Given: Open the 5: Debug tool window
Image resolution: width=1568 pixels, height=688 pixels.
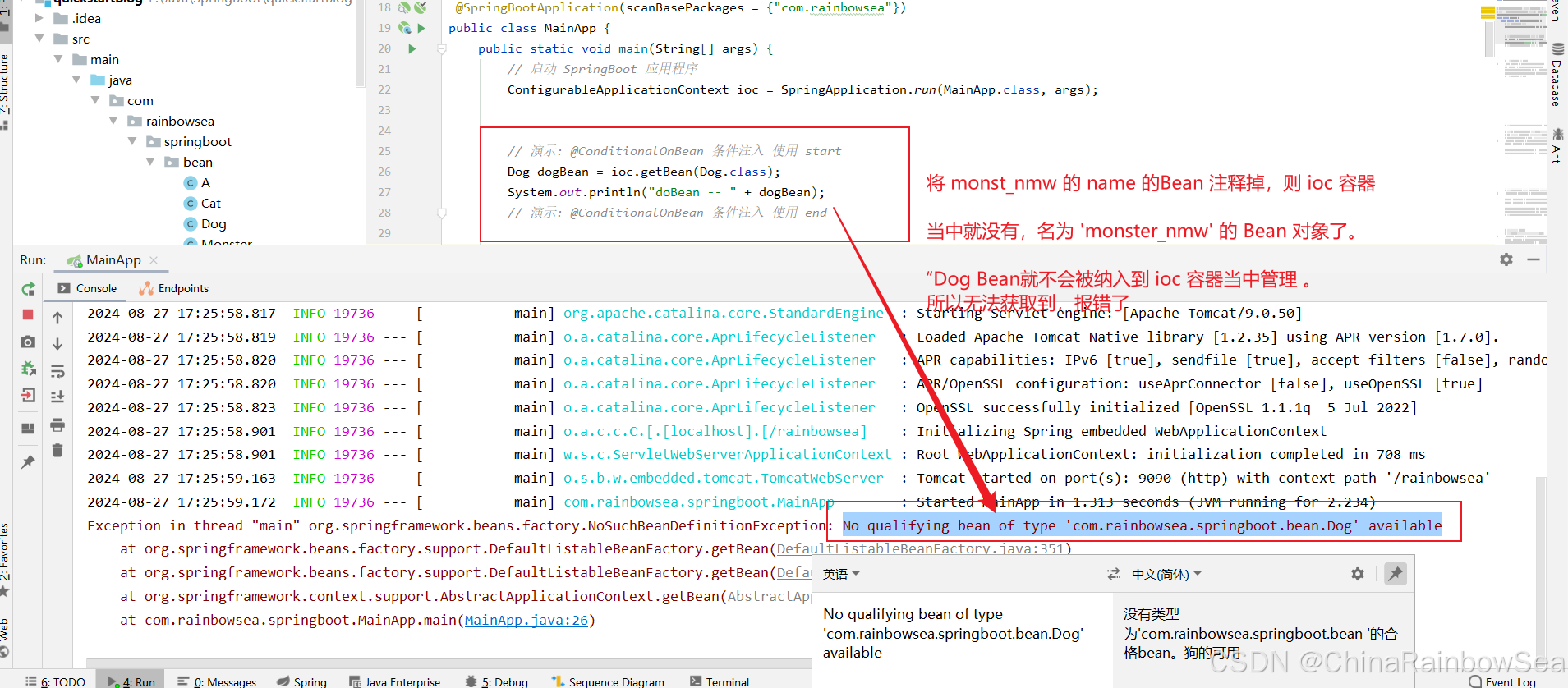Looking at the screenshot, I should pos(496,681).
